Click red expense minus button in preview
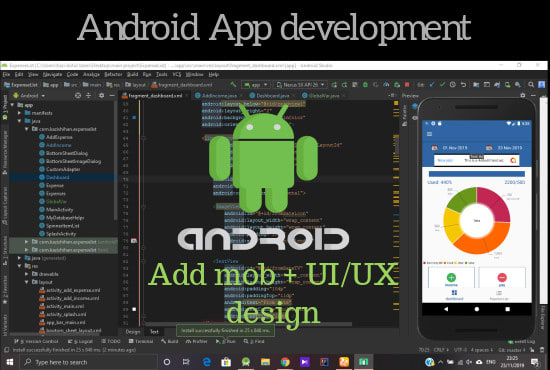This screenshot has width=550, height=370. point(502,277)
